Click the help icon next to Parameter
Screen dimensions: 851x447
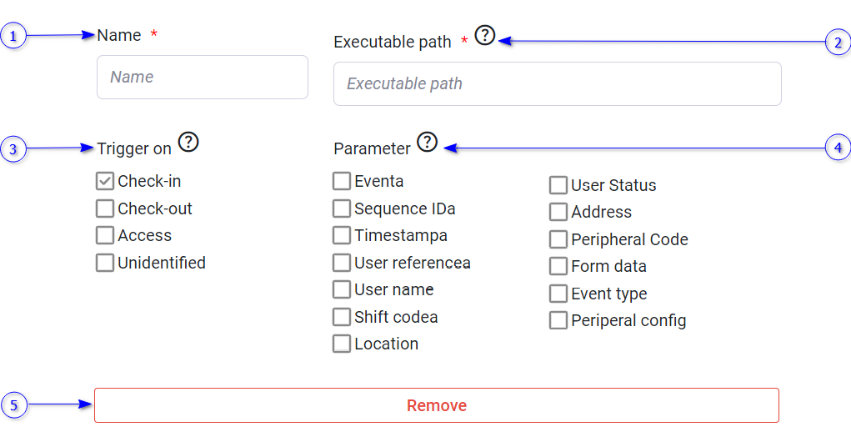(x=427, y=142)
